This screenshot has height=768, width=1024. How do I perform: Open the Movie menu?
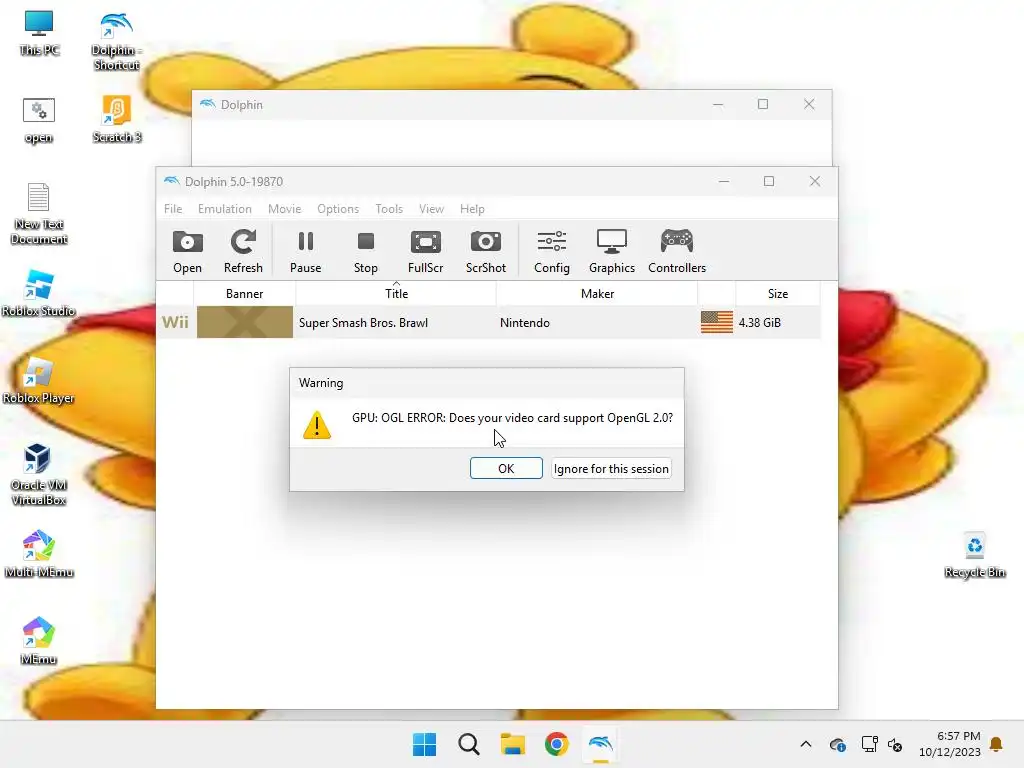coord(284,209)
